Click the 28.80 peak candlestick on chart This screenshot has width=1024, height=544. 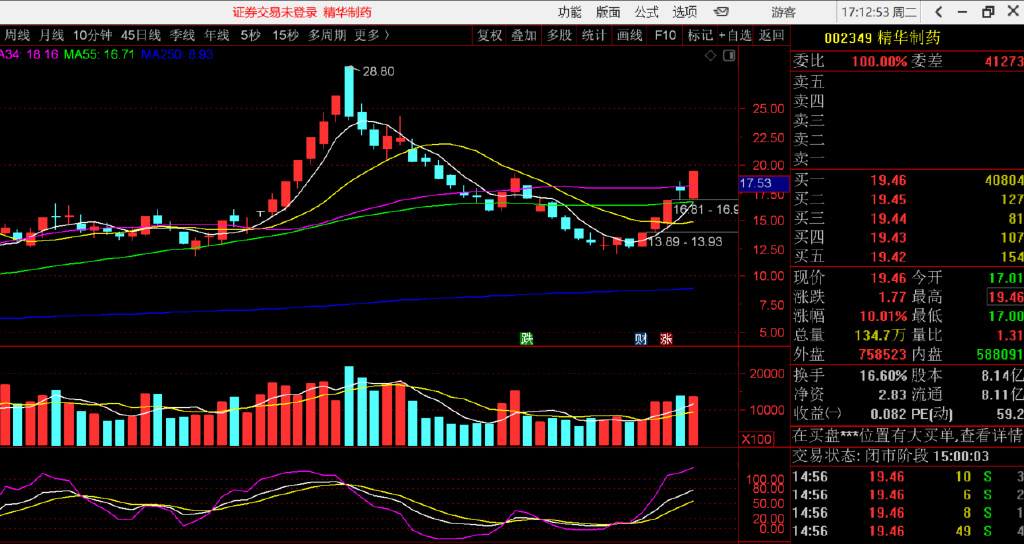pos(349,90)
